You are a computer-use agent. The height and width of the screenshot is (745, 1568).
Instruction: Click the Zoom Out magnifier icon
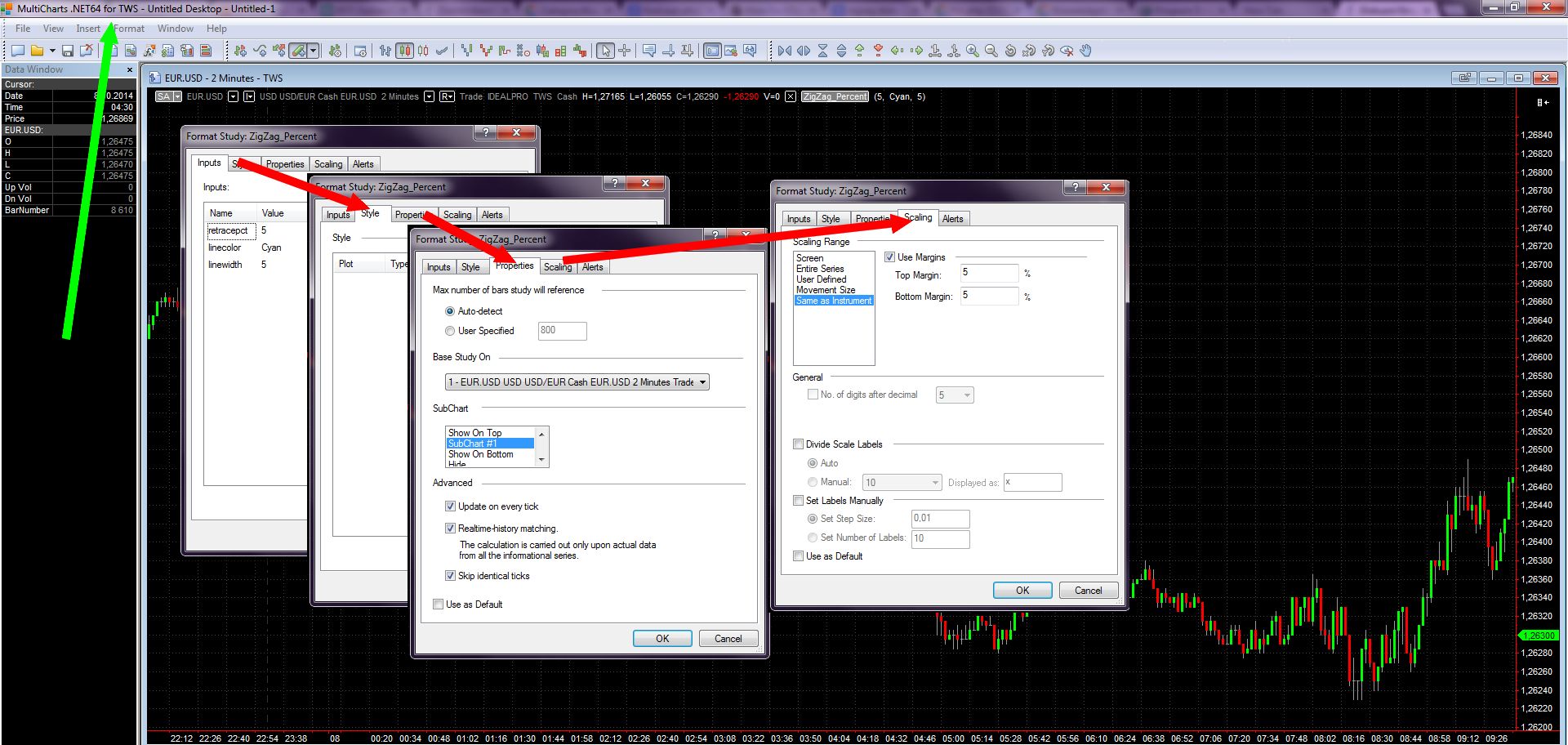pyautogui.click(x=991, y=51)
